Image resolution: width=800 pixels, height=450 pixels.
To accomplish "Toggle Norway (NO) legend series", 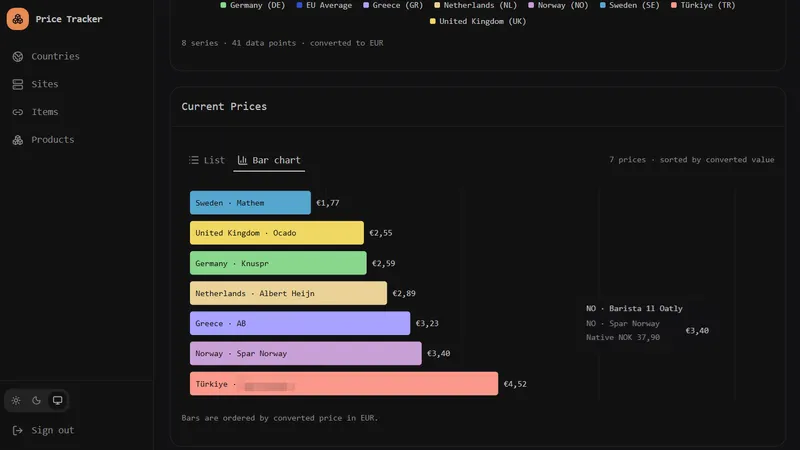I will [x=558, y=5].
